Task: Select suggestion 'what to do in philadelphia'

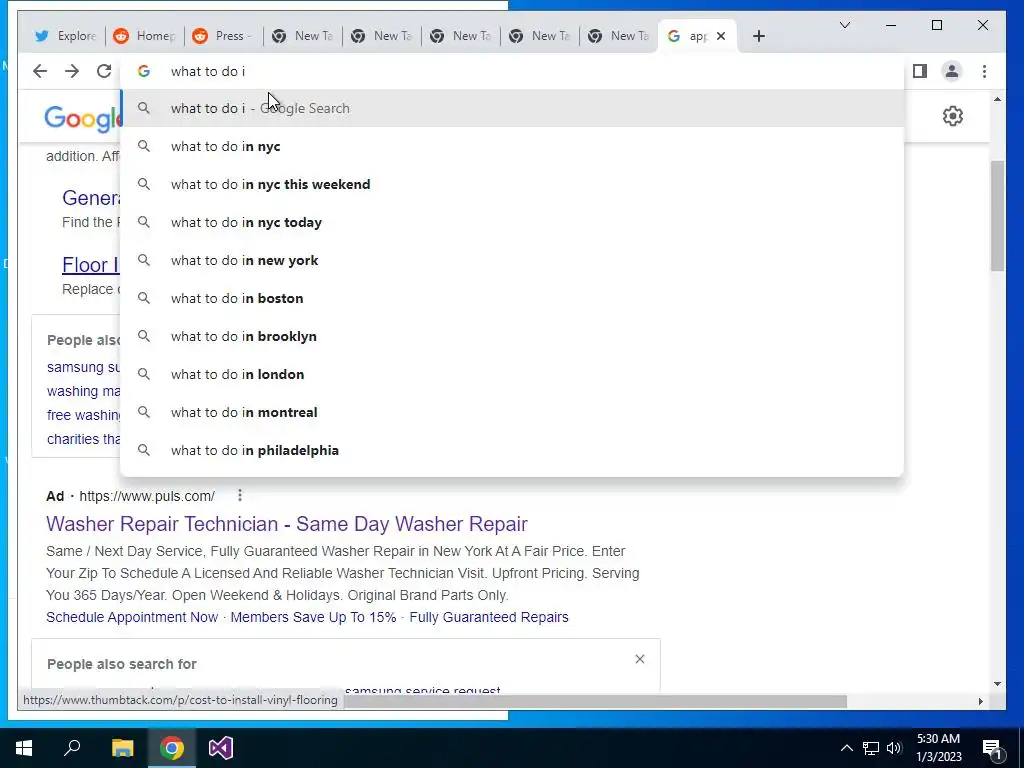Action: 512,450
